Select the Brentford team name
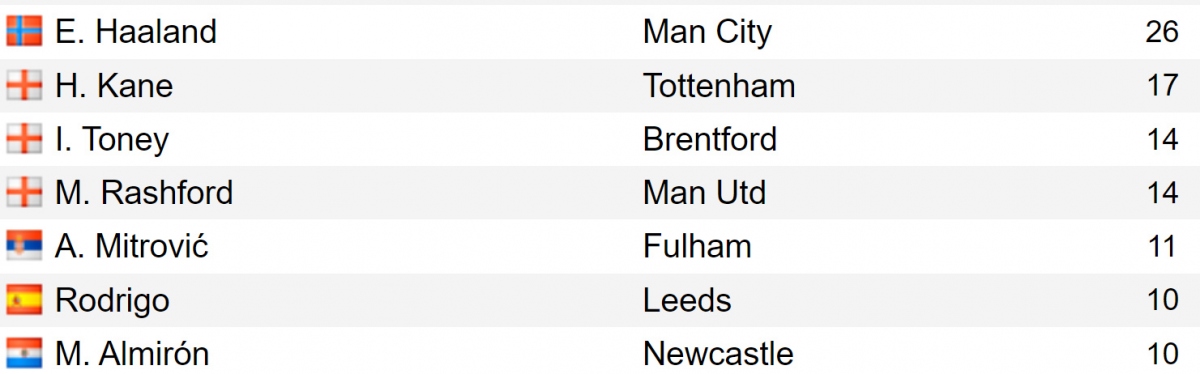Screen dimensions: 1200x374 coord(710,139)
